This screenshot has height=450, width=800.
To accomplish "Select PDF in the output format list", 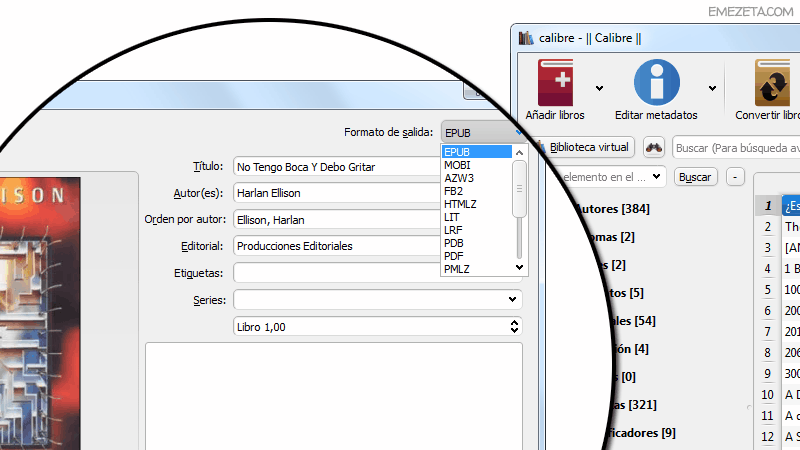I will click(x=477, y=256).
